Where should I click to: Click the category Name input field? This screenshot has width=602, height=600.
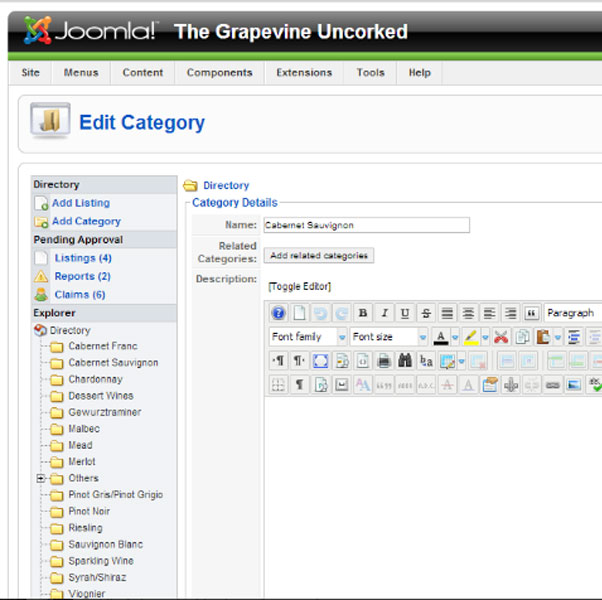tap(365, 226)
